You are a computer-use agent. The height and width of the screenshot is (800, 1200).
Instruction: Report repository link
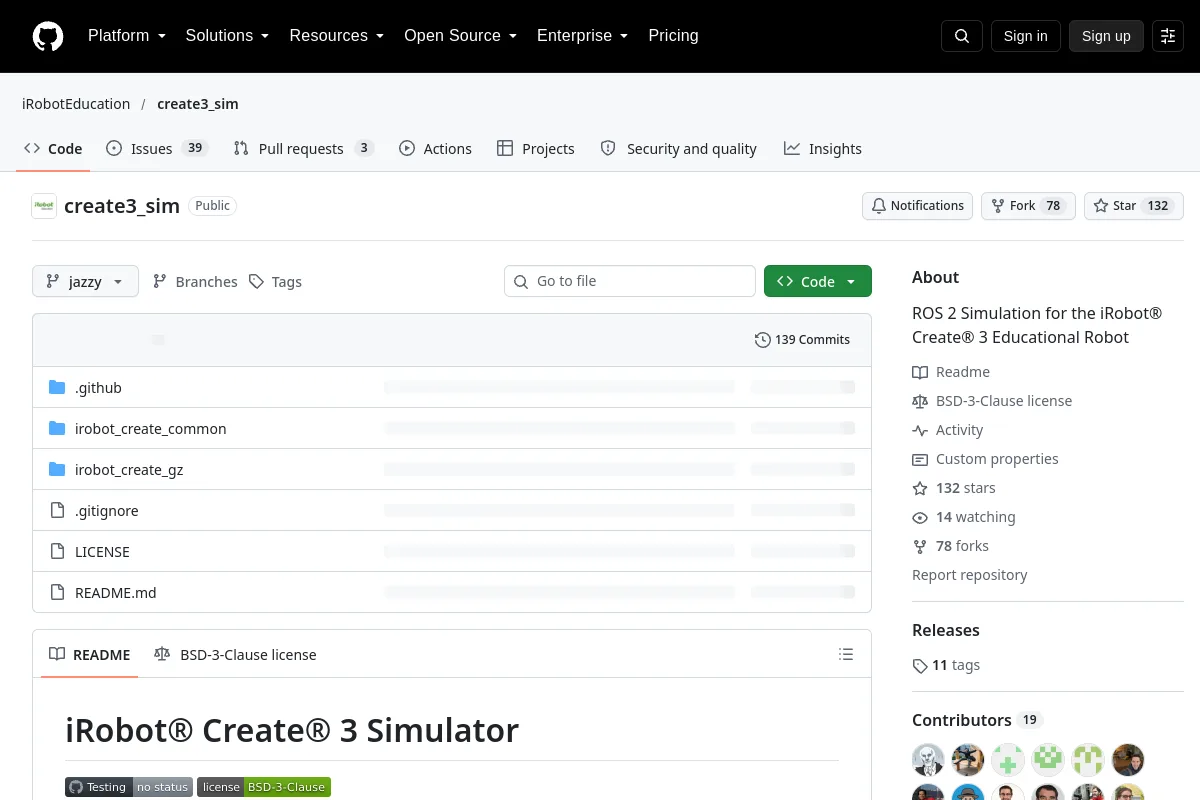(x=970, y=575)
